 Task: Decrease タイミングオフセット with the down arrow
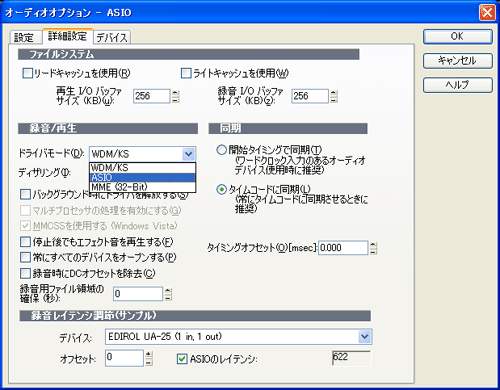tap(374, 251)
